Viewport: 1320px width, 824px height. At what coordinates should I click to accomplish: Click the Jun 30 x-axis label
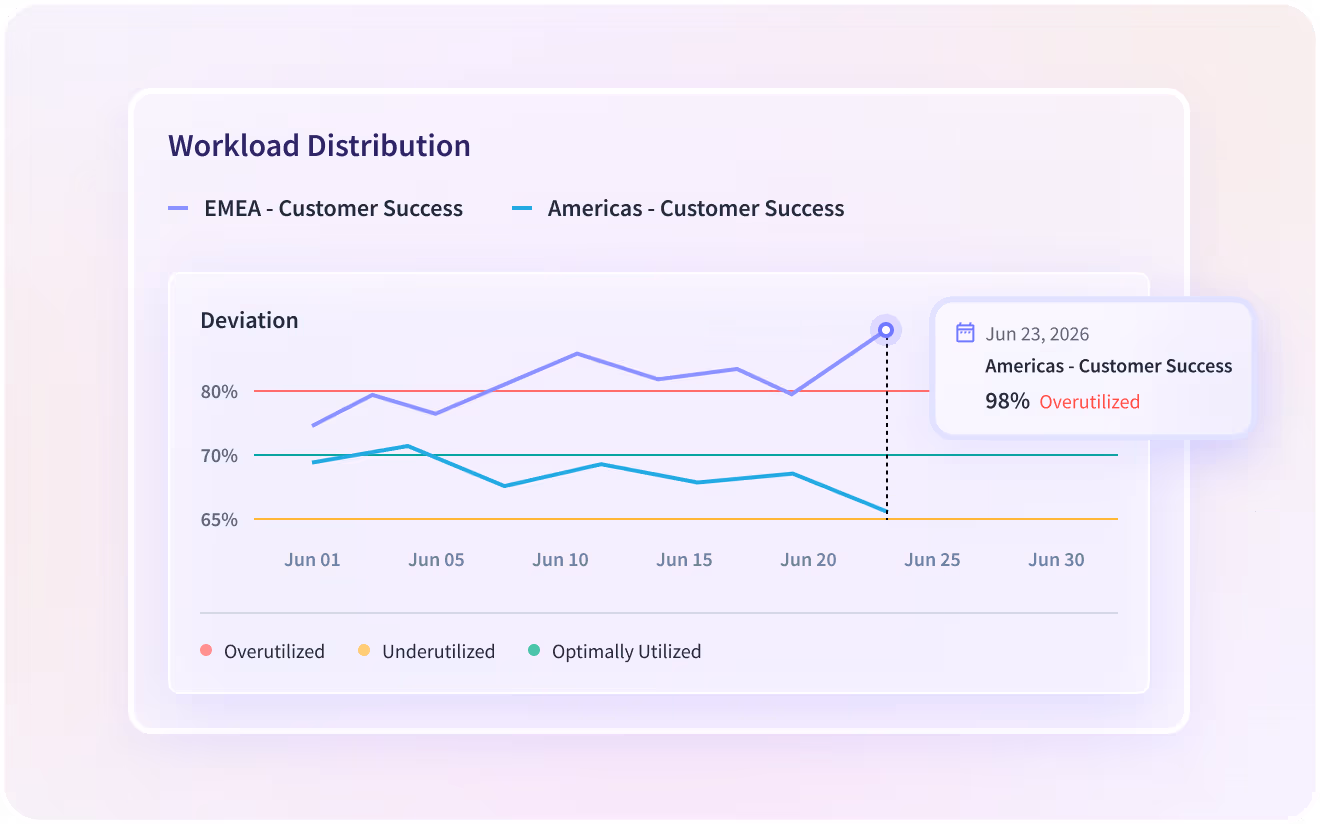[x=1056, y=560]
